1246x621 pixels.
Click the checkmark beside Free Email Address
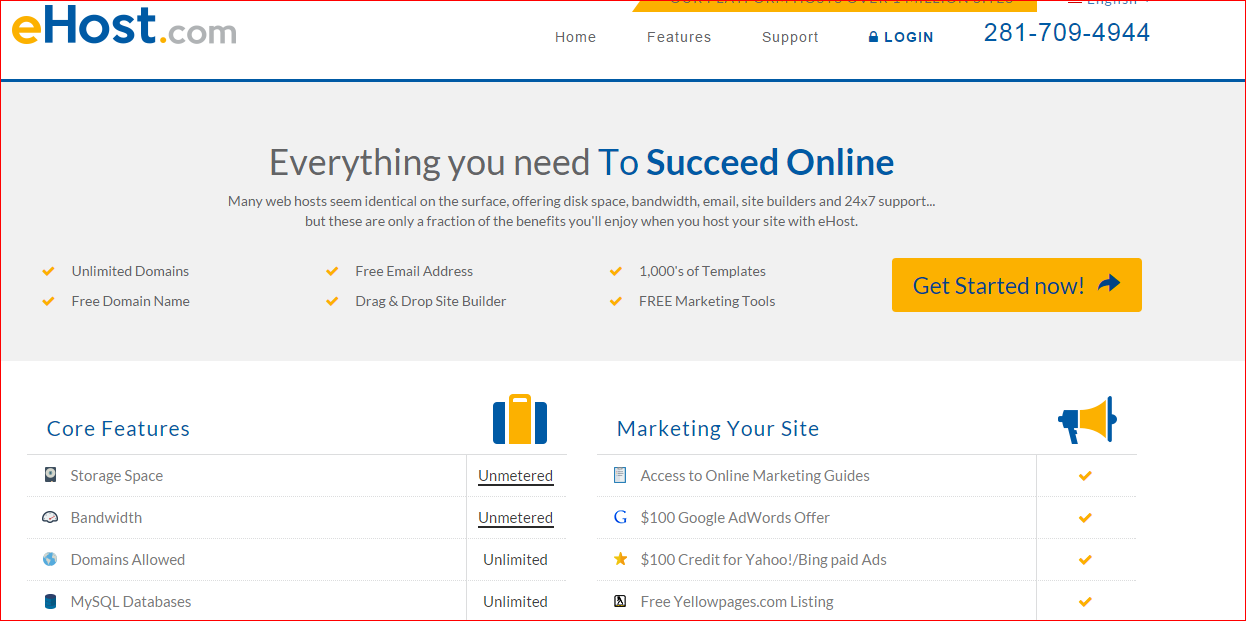[x=332, y=271]
